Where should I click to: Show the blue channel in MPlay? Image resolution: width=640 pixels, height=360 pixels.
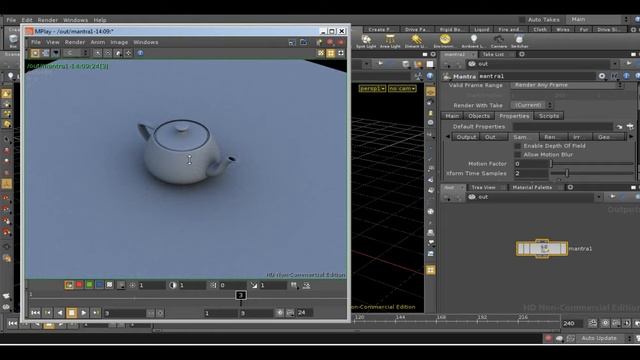coord(99,285)
